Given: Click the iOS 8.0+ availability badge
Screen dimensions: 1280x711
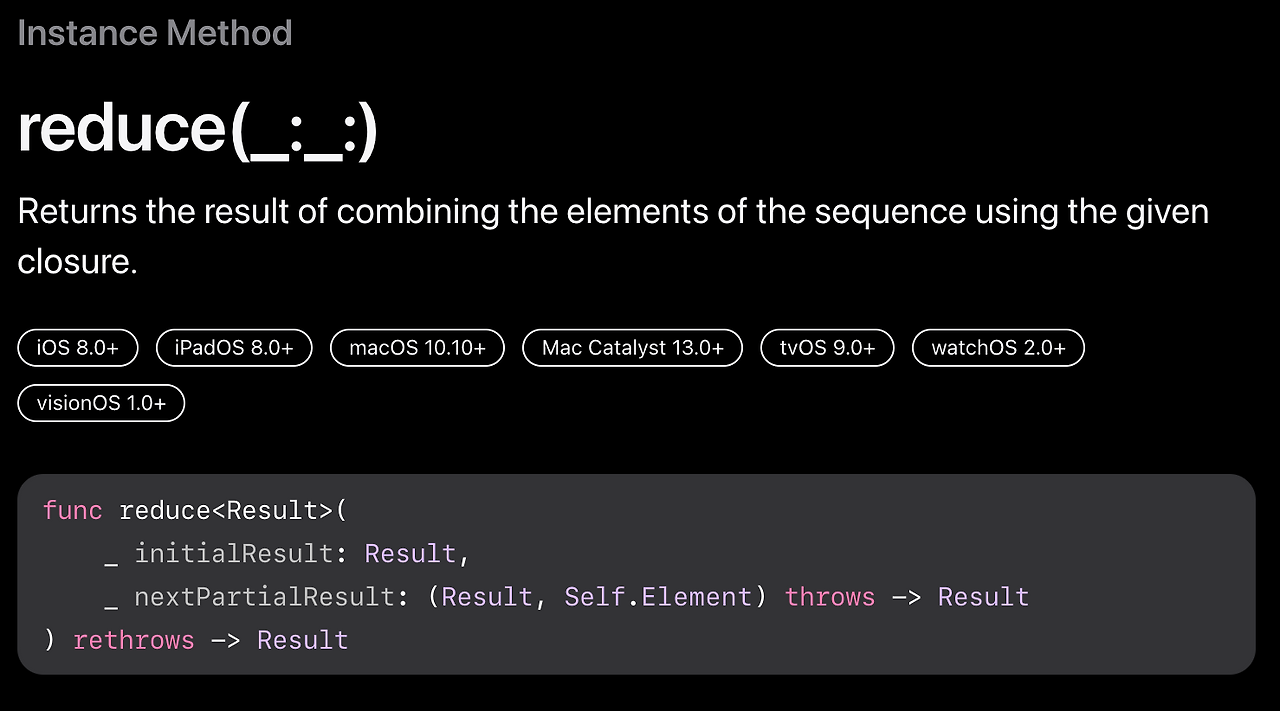Looking at the screenshot, I should pyautogui.click(x=78, y=348).
